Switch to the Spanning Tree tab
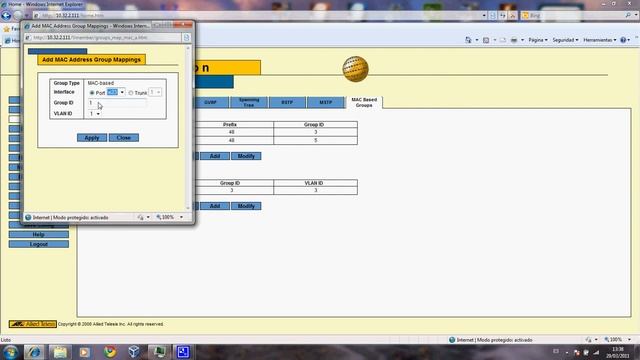640x360 pixels. tap(249, 102)
